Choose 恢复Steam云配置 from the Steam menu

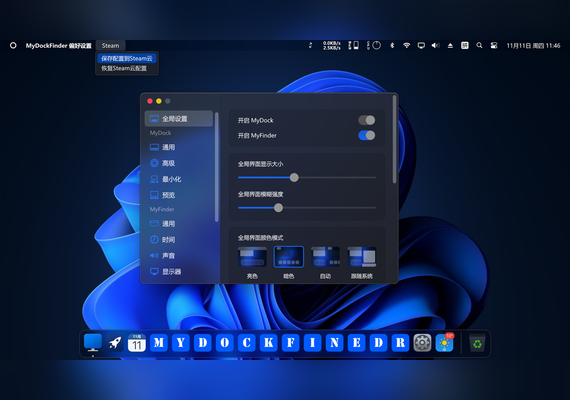tap(124, 68)
